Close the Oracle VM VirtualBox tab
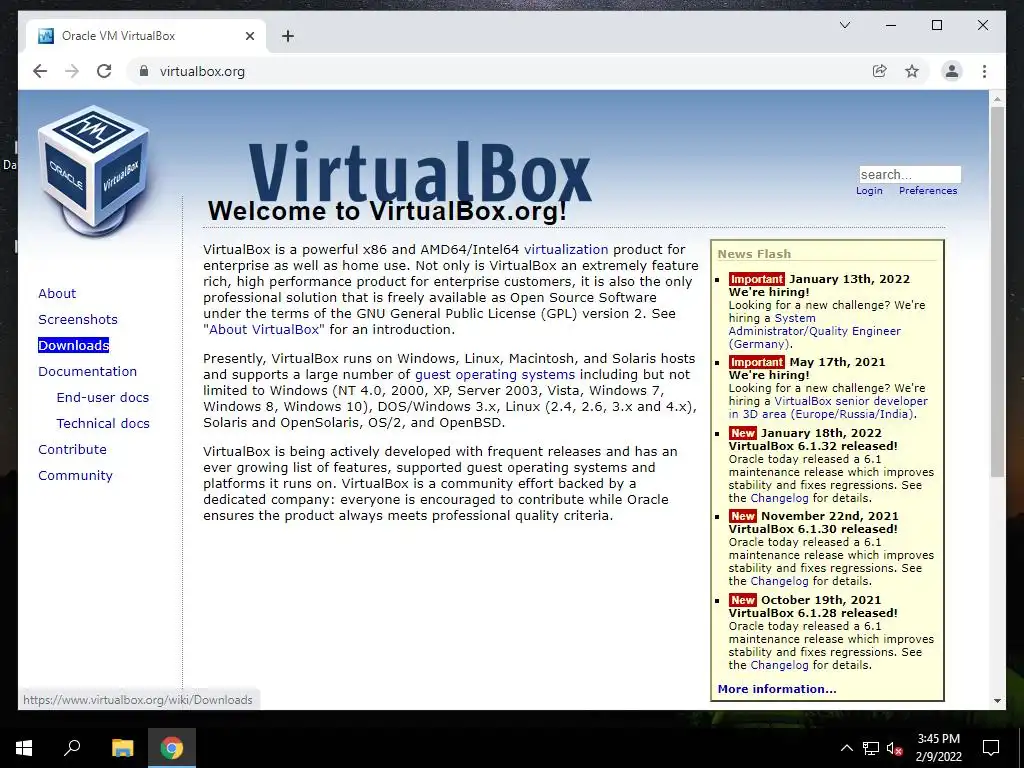 point(249,36)
